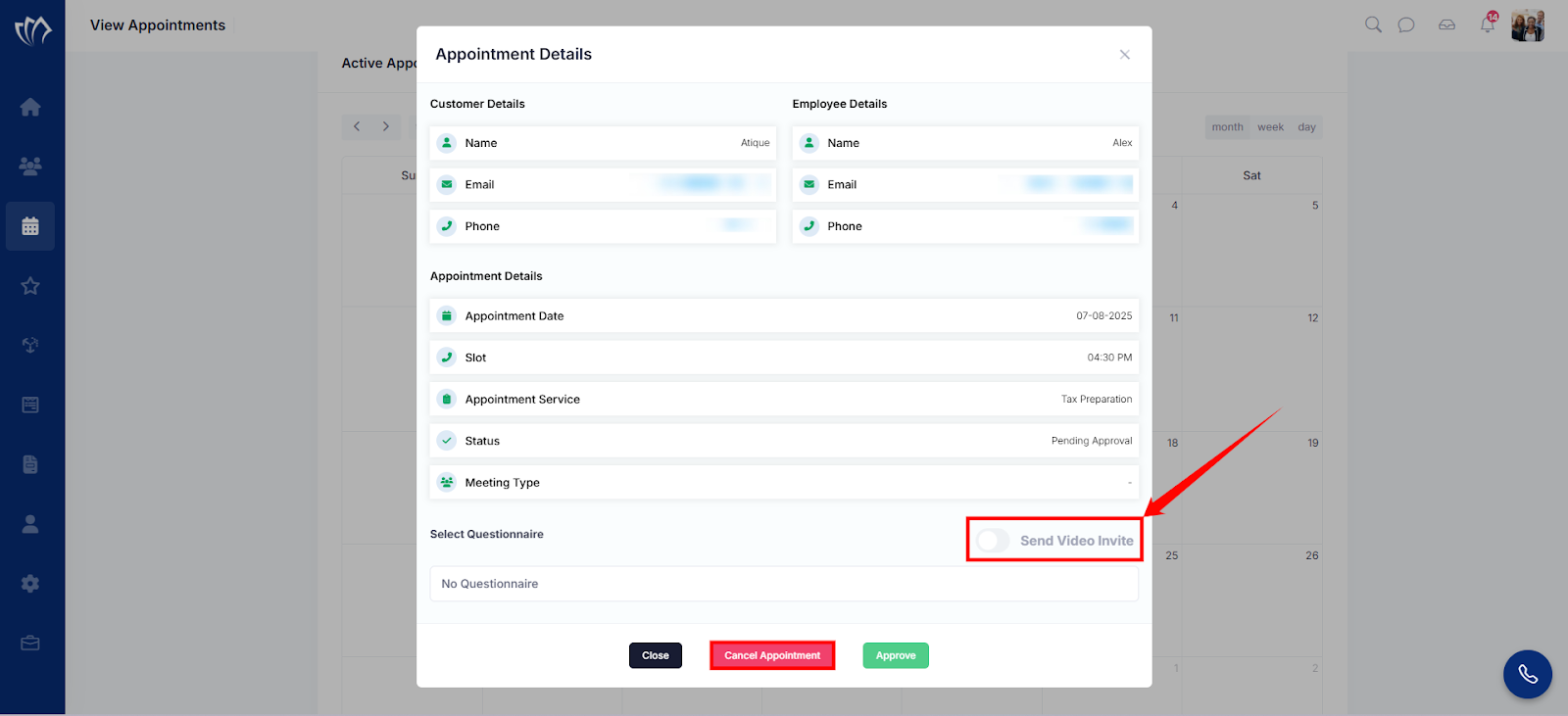Click the Customer Details email icon
Image resolution: width=1568 pixels, height=716 pixels.
(x=447, y=184)
